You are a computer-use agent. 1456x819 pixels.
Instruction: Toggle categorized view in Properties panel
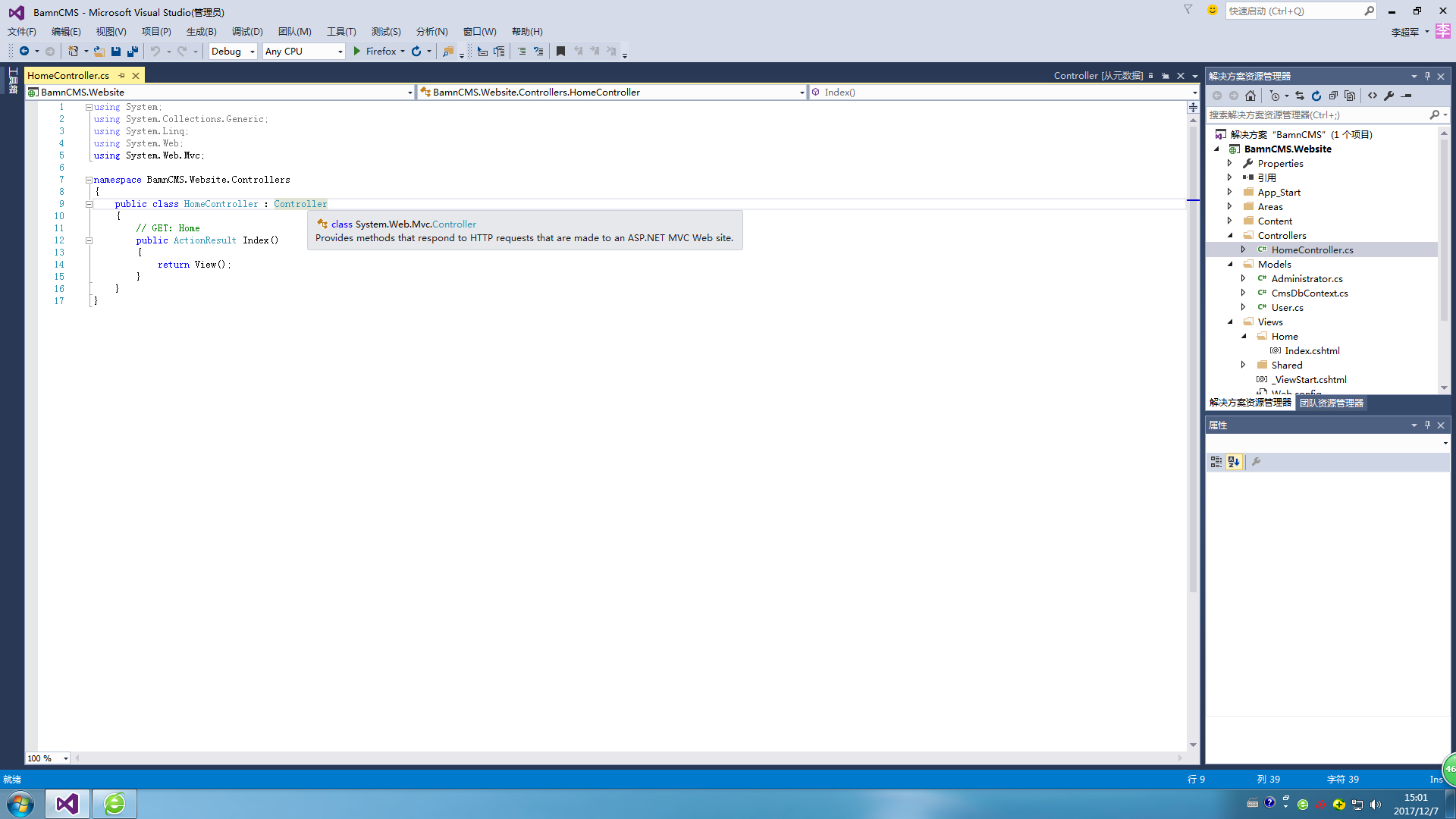(x=1216, y=462)
